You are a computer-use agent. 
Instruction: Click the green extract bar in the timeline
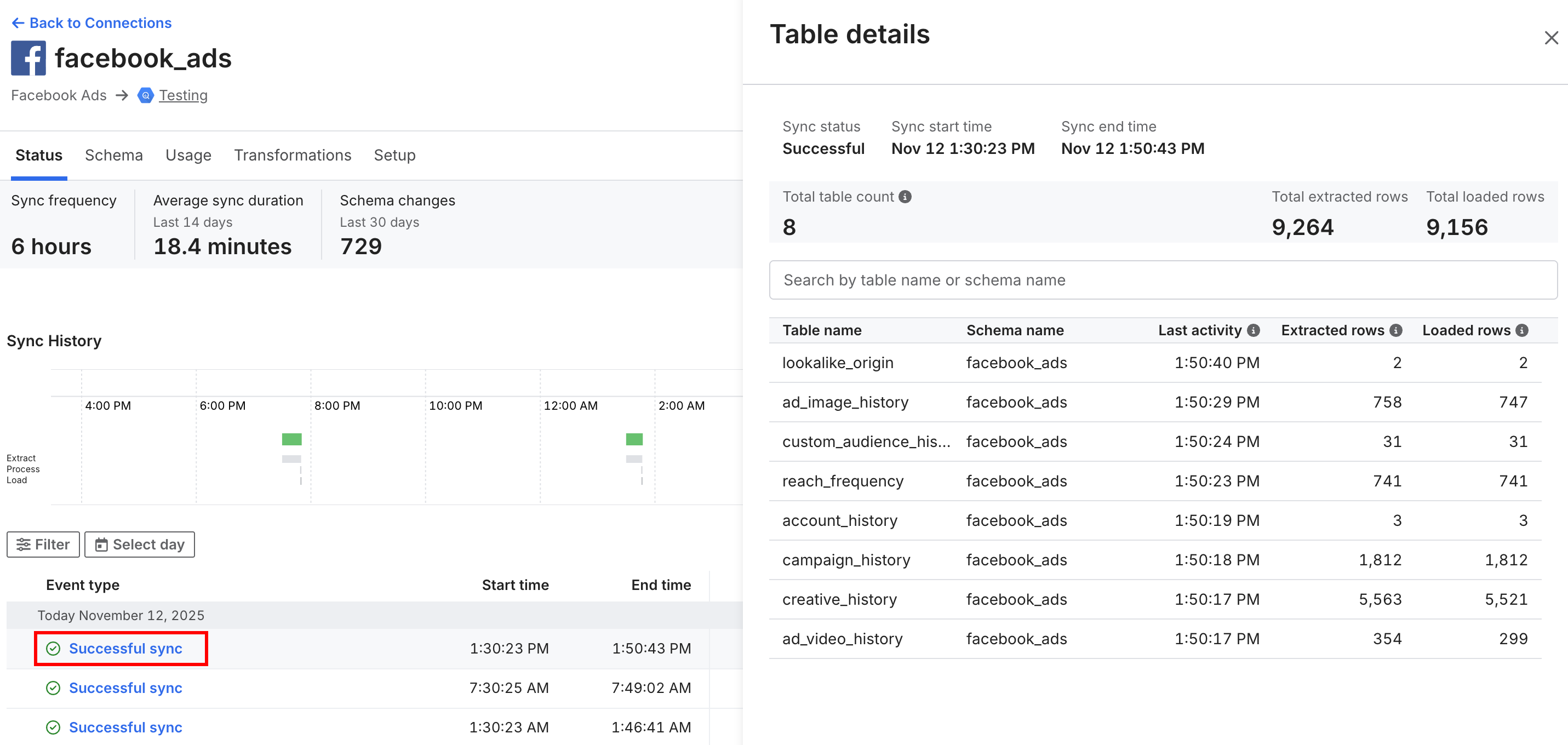click(x=291, y=438)
